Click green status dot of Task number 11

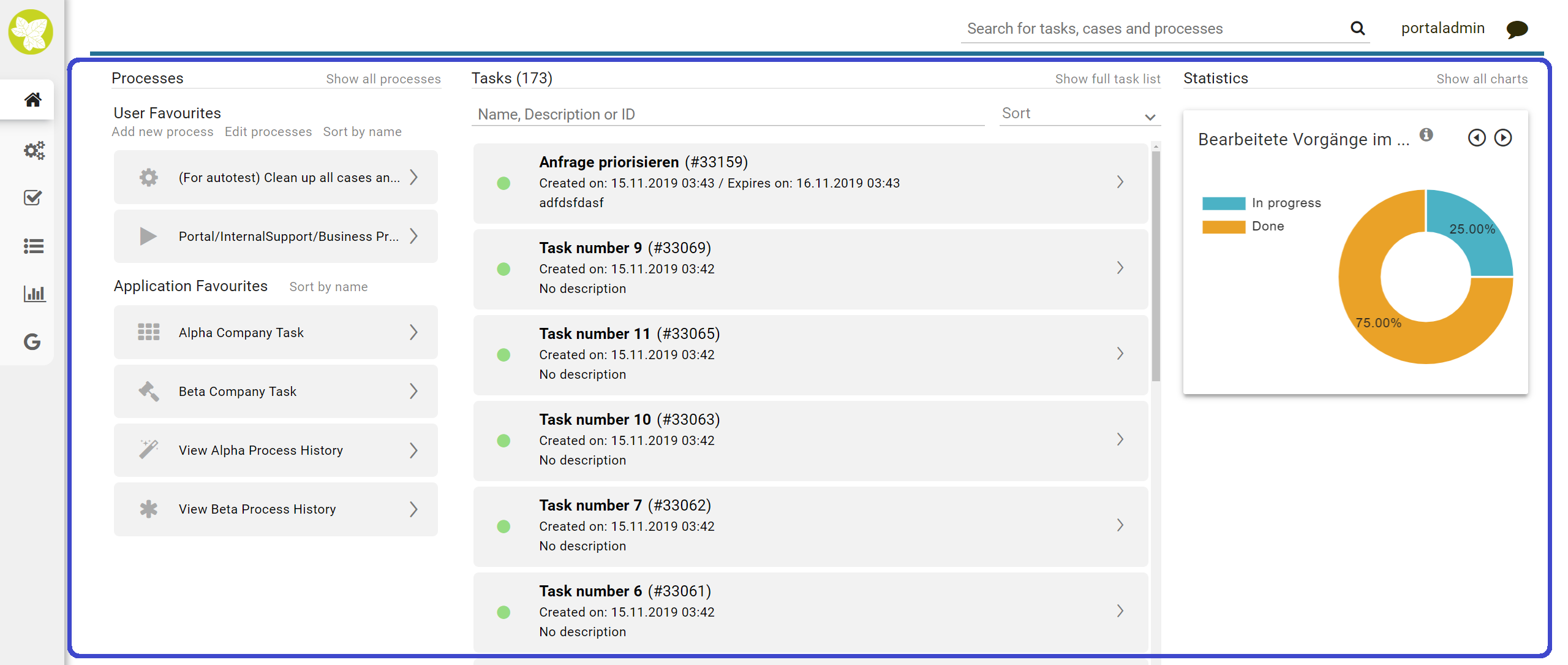503,355
